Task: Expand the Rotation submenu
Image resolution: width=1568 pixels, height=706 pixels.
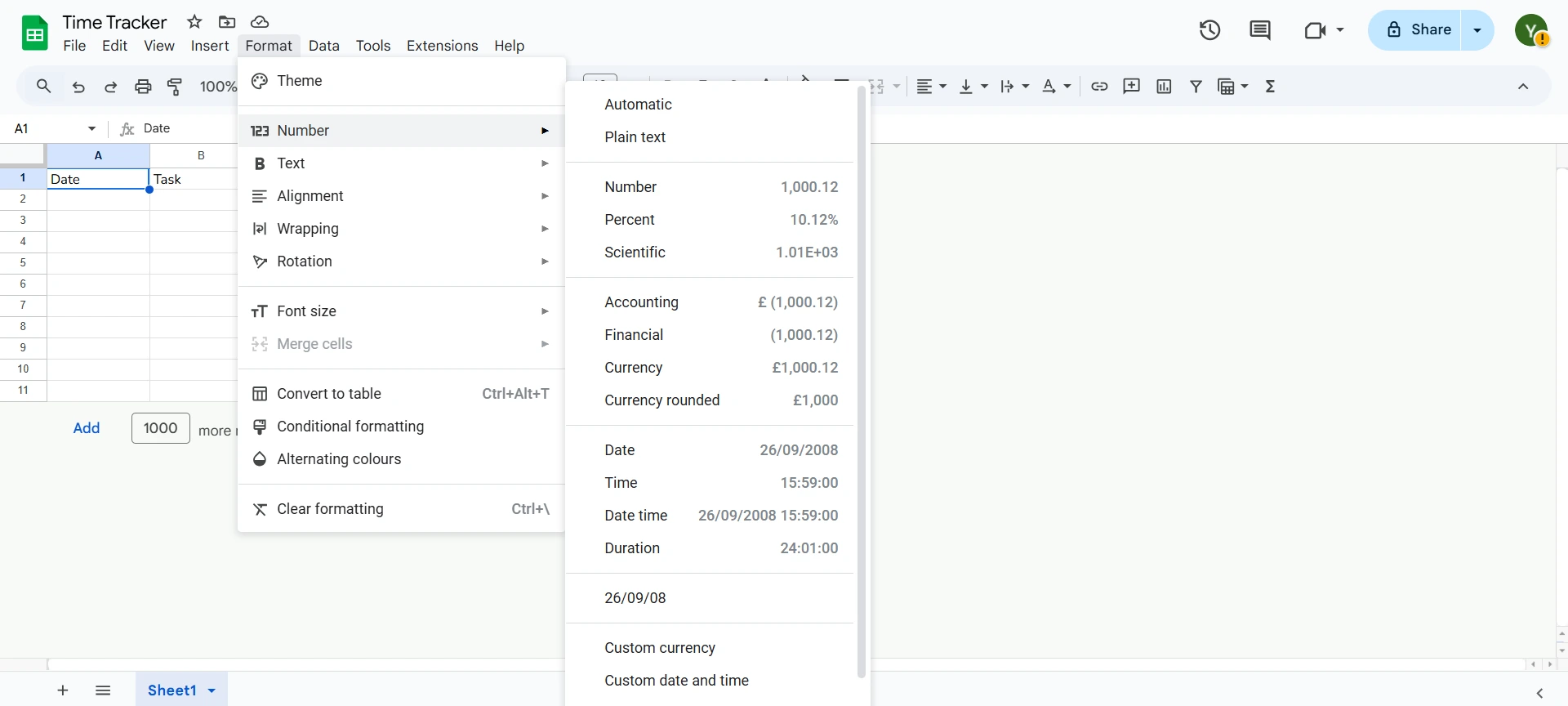Action: (x=400, y=261)
